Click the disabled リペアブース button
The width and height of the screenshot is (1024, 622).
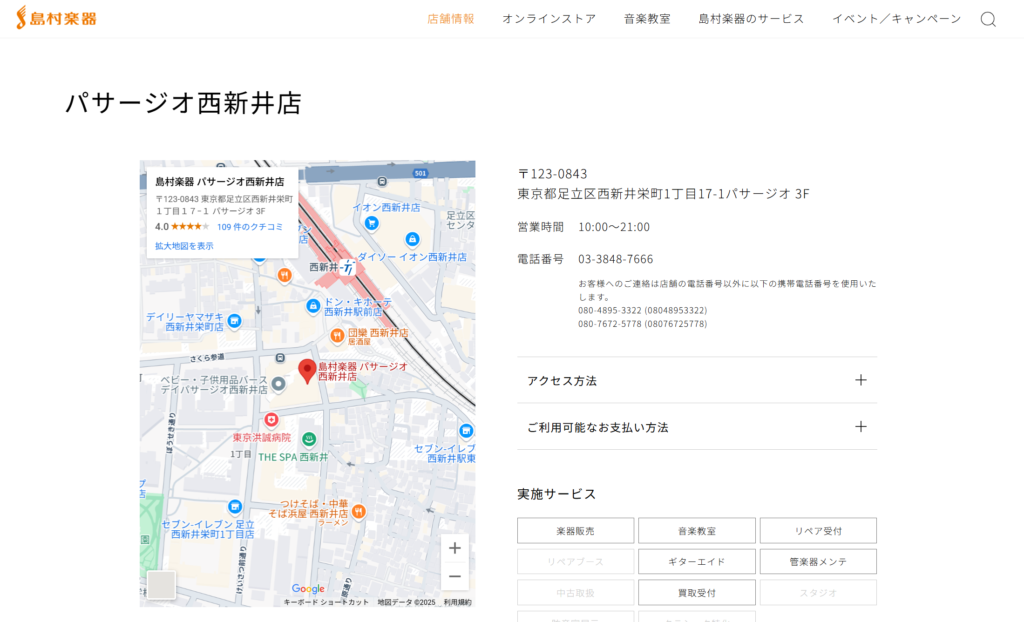(575, 561)
